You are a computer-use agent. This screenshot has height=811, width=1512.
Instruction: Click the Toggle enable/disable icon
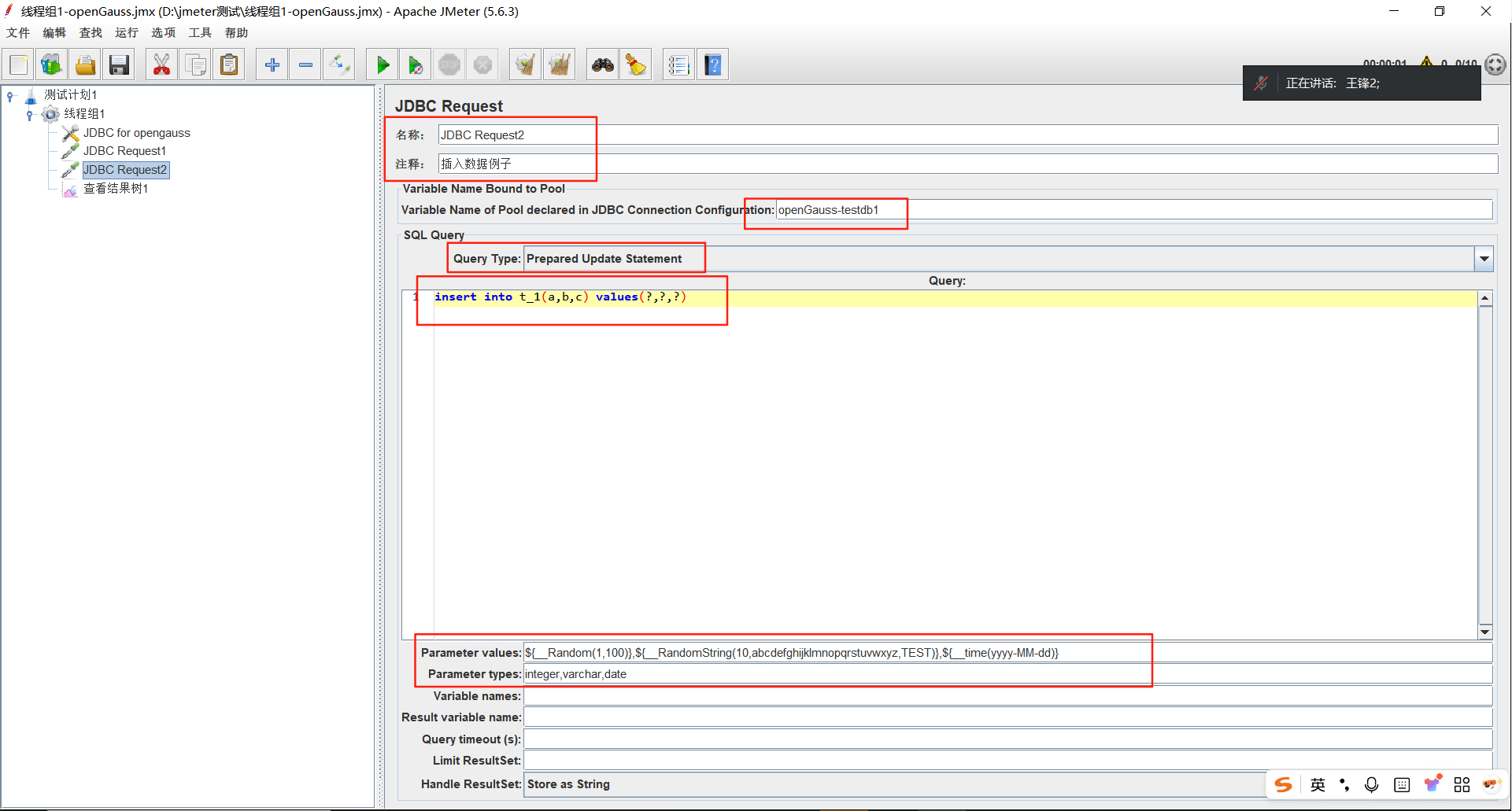click(x=339, y=65)
